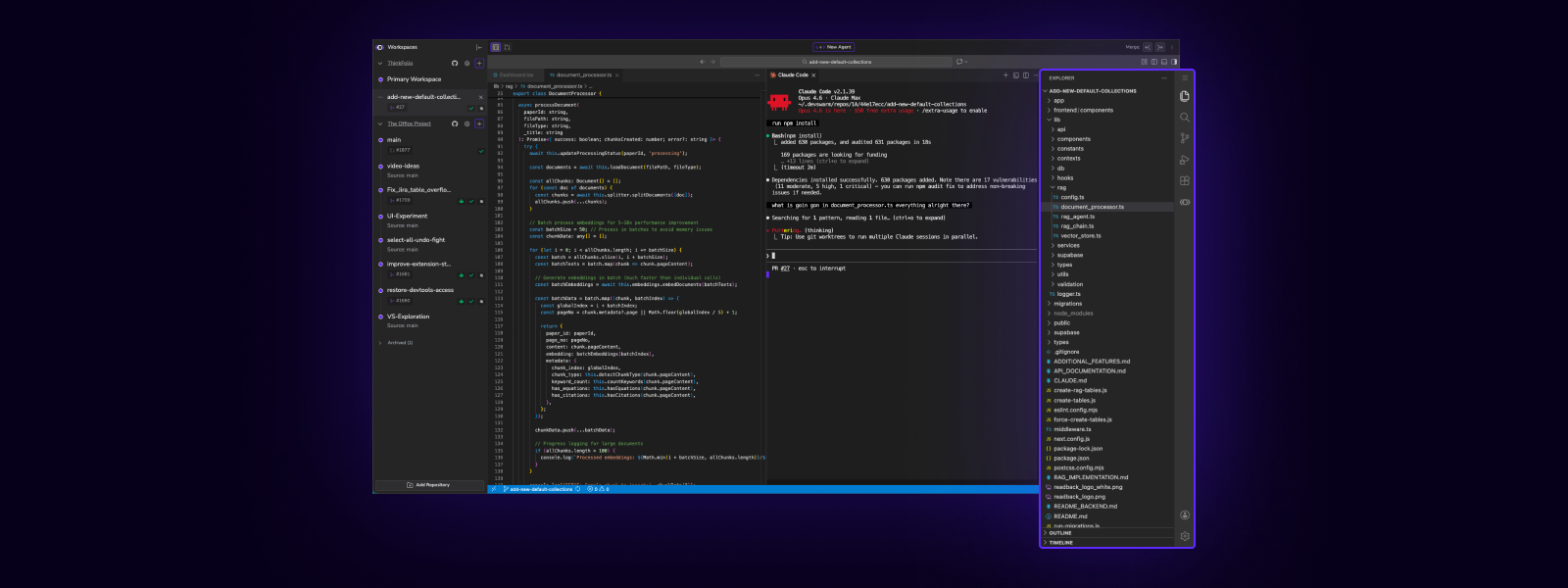Click the Add Repository button
The height and width of the screenshot is (588, 1568).
[428, 485]
